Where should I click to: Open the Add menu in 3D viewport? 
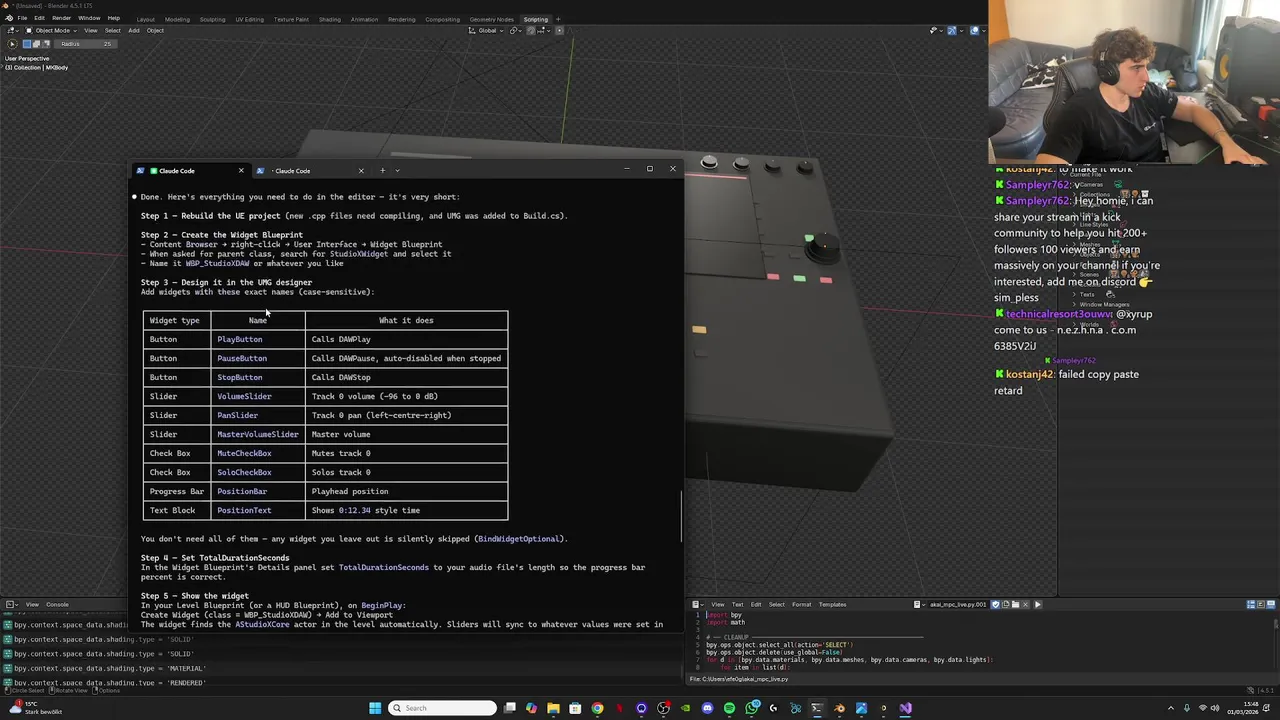(133, 30)
